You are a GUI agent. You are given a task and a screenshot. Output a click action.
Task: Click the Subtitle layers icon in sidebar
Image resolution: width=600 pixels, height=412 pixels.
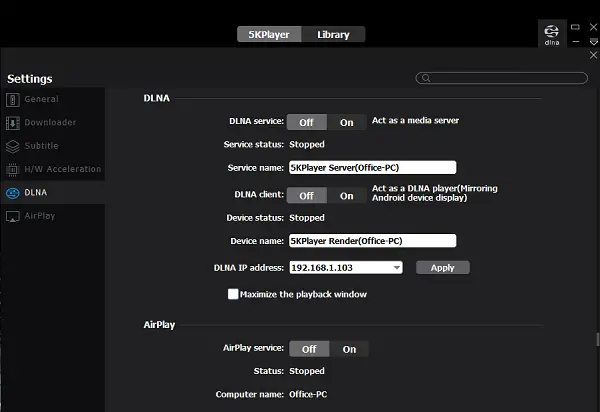pyautogui.click(x=13, y=146)
